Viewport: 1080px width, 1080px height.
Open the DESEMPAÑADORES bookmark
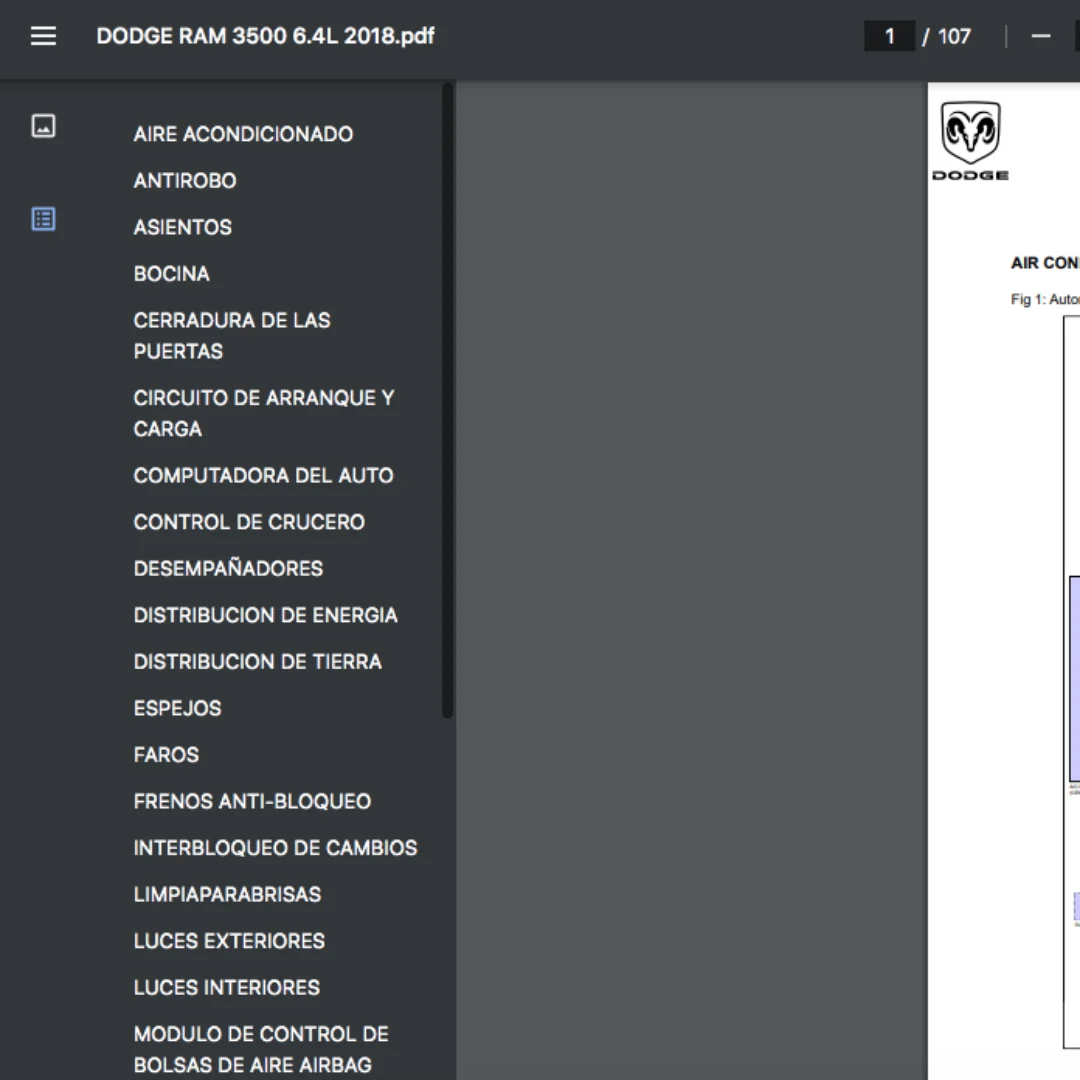228,568
